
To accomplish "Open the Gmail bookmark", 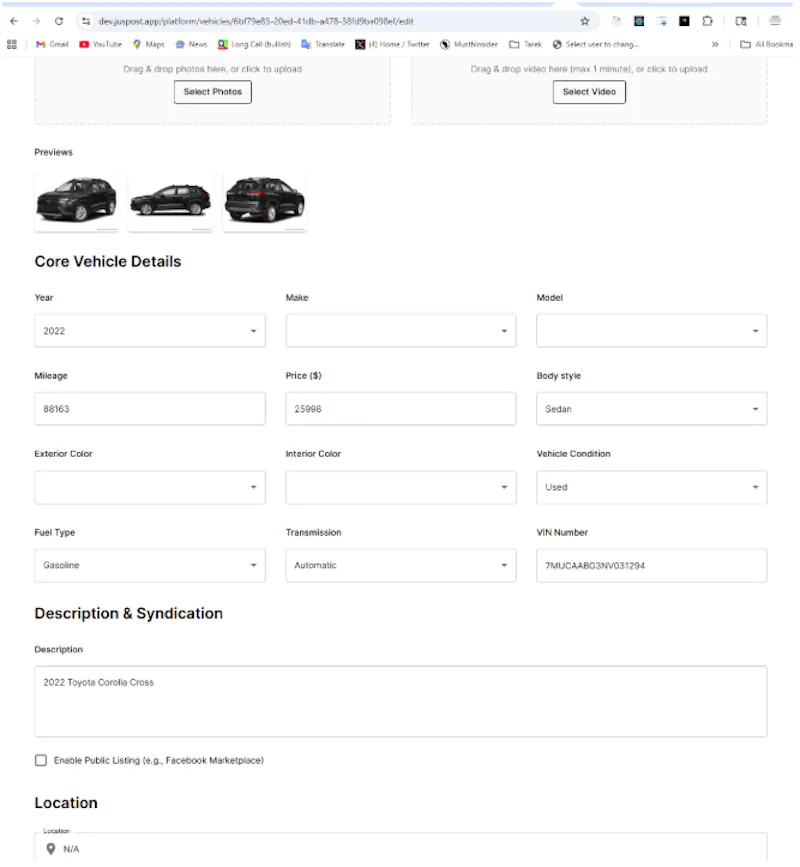I will pyautogui.click(x=52, y=44).
